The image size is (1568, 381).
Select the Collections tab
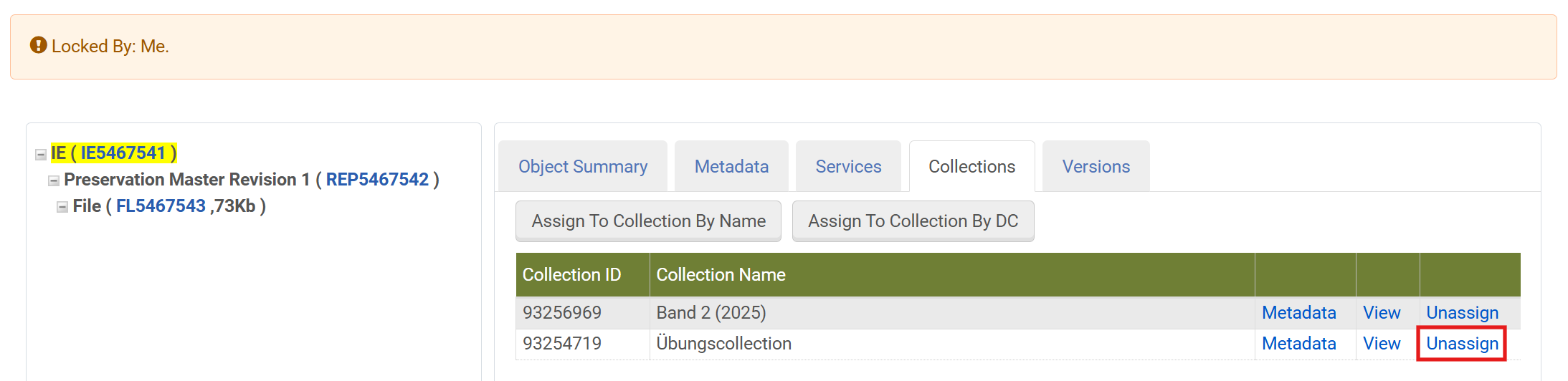[971, 167]
